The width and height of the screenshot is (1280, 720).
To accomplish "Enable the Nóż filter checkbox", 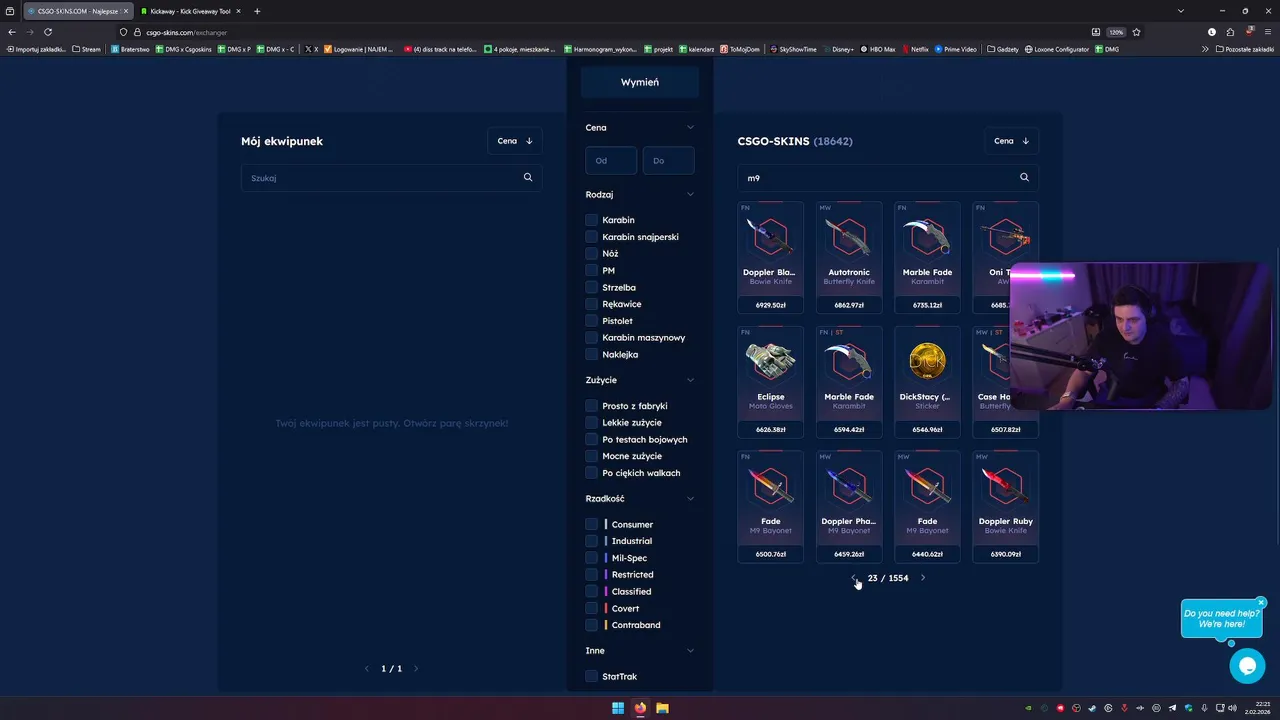I will [x=592, y=254].
